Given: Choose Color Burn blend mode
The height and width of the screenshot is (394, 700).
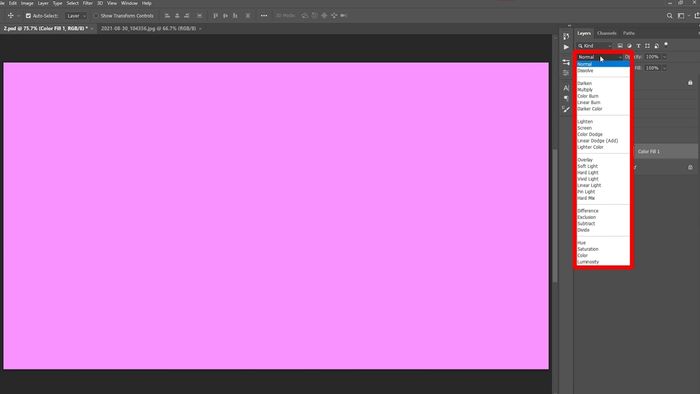Looking at the screenshot, I should [603, 96].
